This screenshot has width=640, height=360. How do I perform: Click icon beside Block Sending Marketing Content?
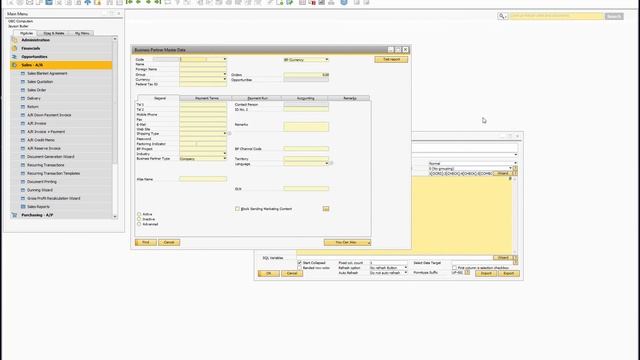[326, 209]
